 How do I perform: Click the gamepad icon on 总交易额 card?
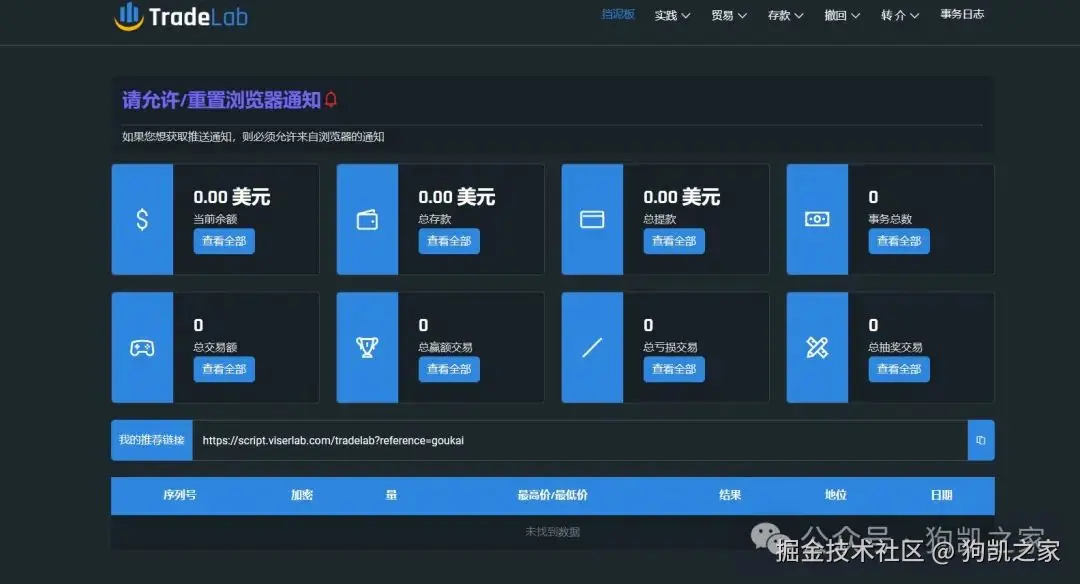tap(141, 347)
